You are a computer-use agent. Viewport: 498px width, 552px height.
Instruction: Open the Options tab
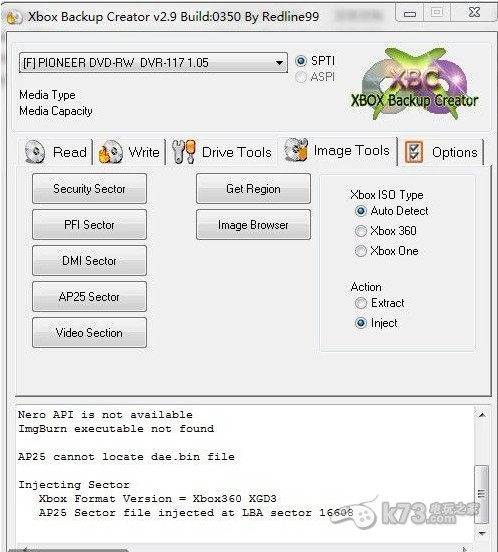(441, 152)
